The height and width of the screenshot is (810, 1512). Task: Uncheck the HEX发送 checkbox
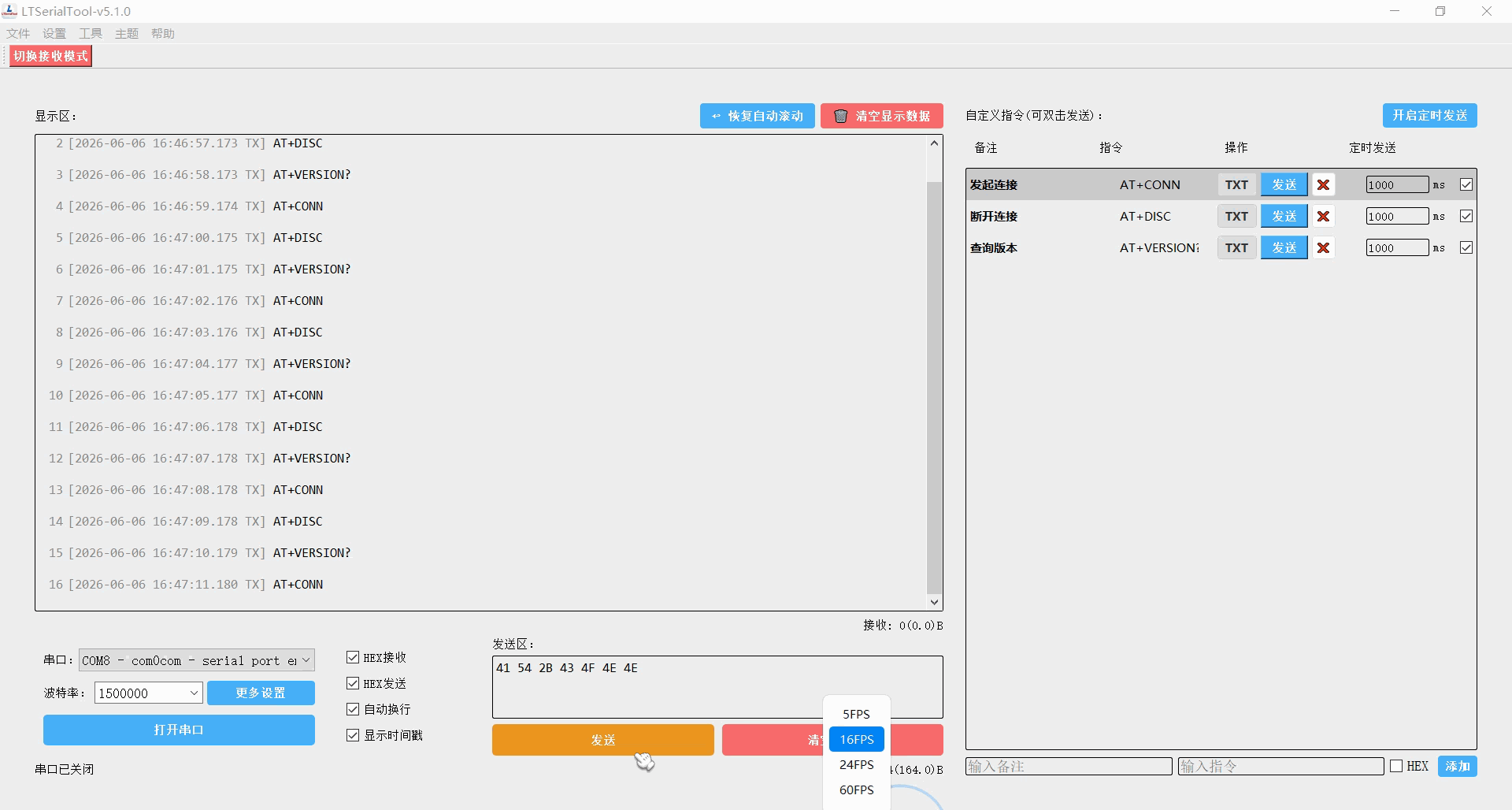[353, 683]
